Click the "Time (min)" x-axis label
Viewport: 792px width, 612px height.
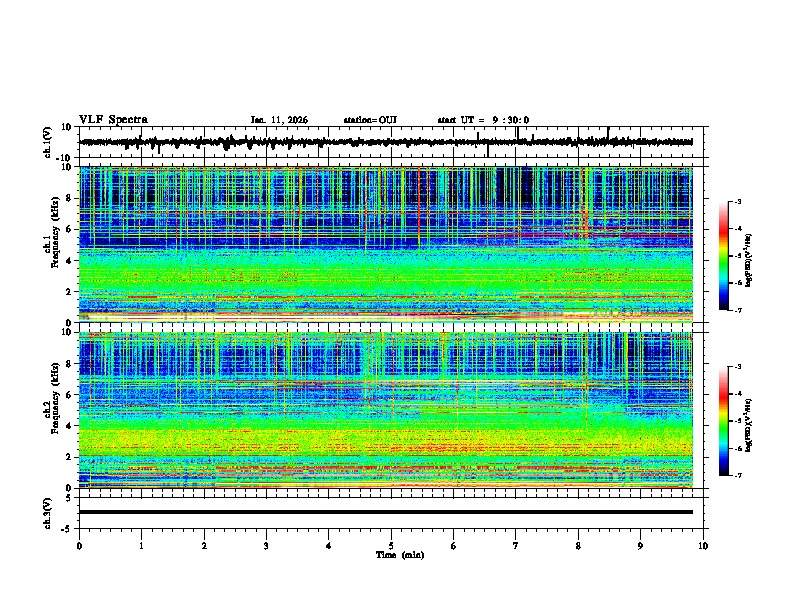click(x=400, y=555)
